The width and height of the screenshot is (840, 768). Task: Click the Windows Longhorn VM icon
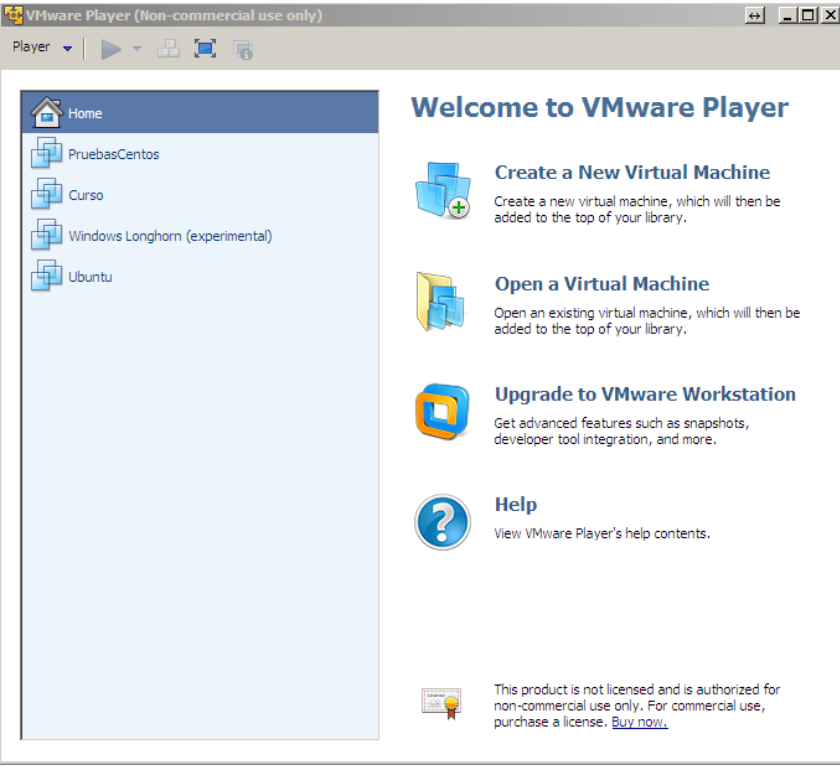tap(47, 235)
